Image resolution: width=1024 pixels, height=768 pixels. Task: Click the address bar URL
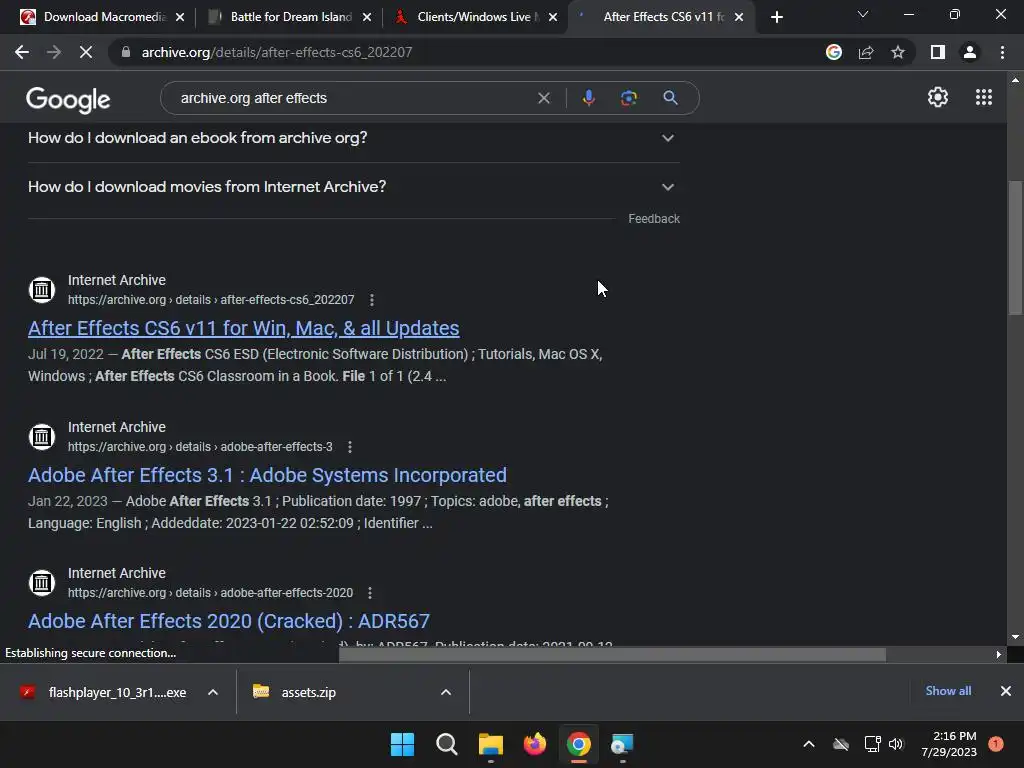point(277,52)
